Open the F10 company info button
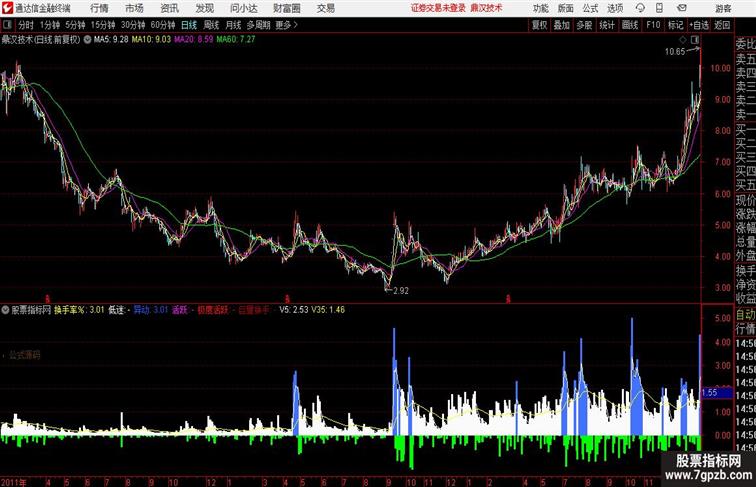Screen dimensions: 756x487 pos(653,25)
